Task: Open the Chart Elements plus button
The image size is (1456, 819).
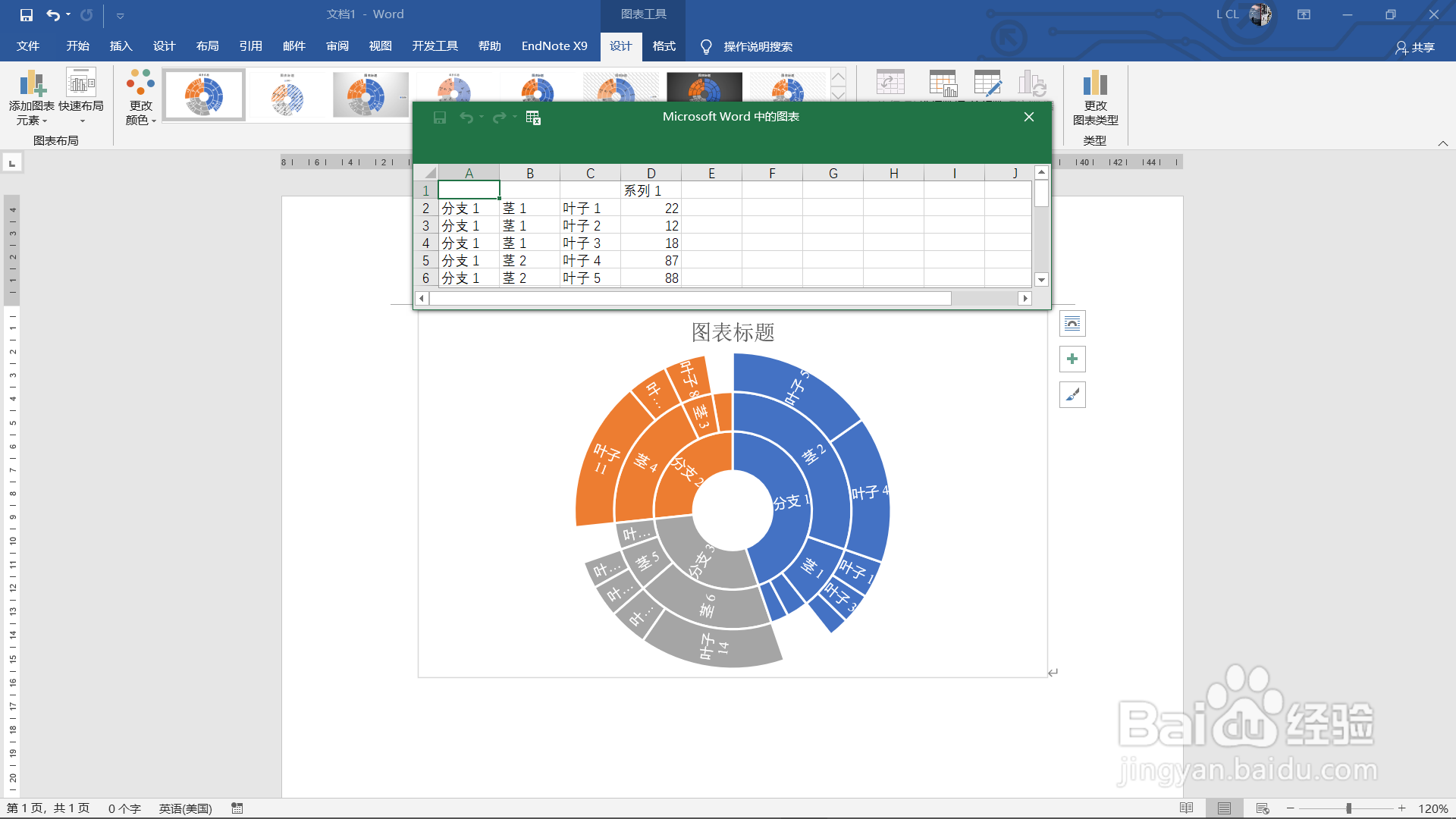Action: coord(1072,359)
